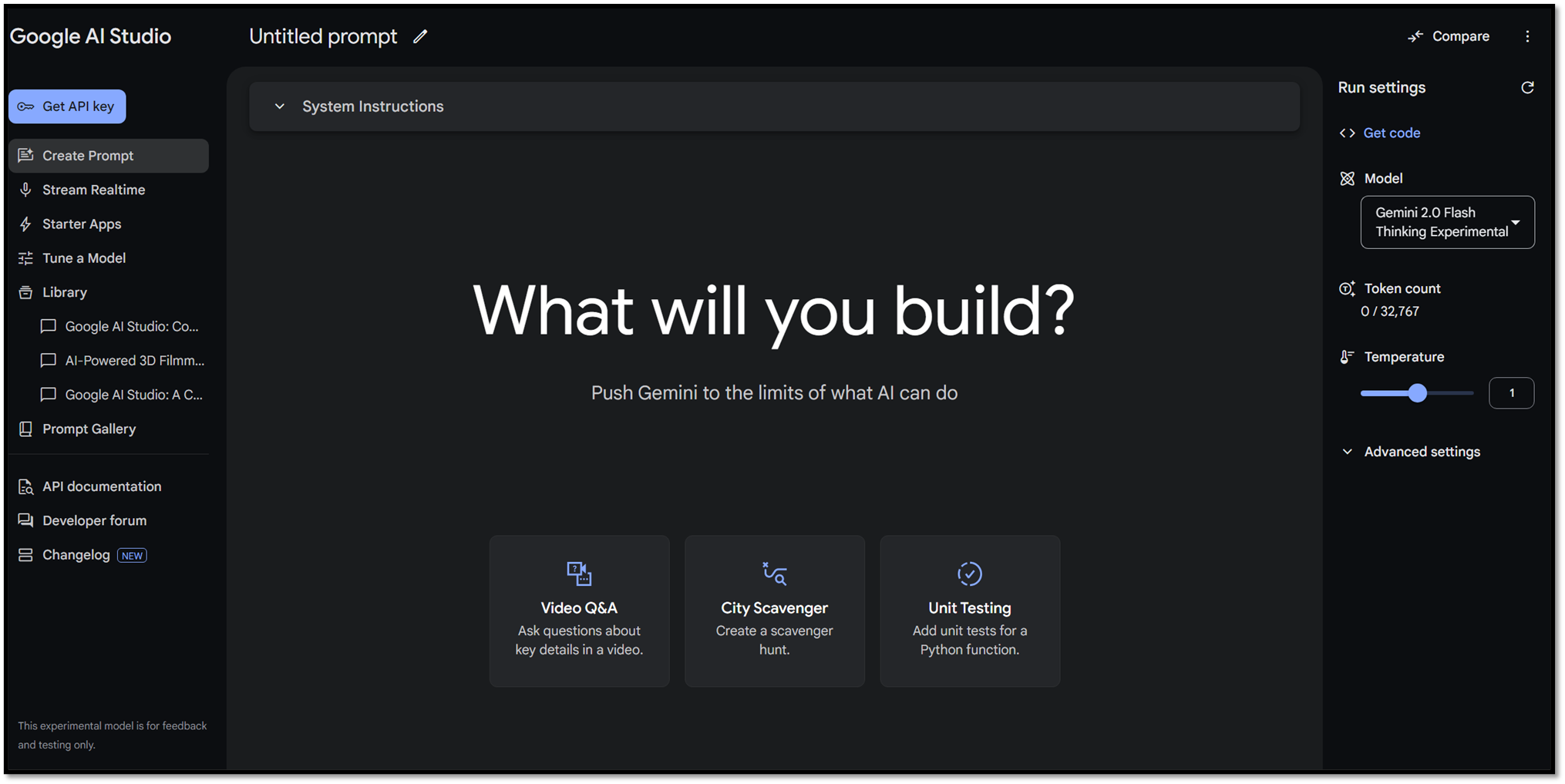The width and height of the screenshot is (1565, 784).
Task: Click the City Scavenger card icon
Action: point(774,574)
